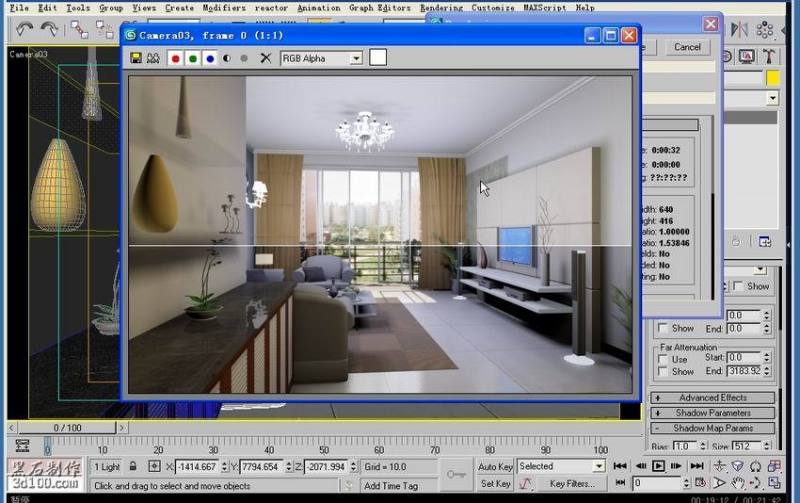800x503 pixels.
Task: Click the yellow object color swatch
Action: point(772,78)
